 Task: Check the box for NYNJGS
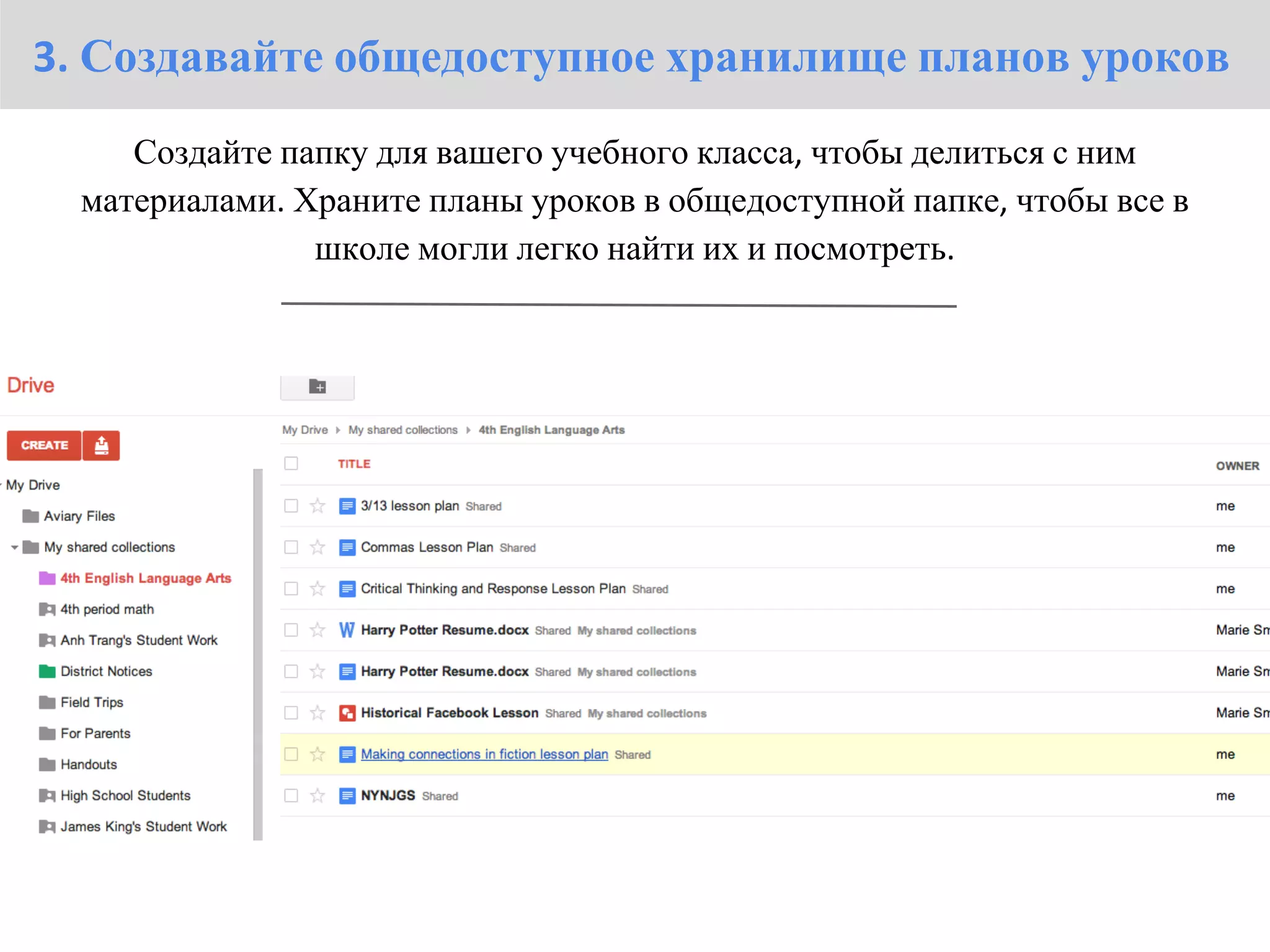[291, 796]
